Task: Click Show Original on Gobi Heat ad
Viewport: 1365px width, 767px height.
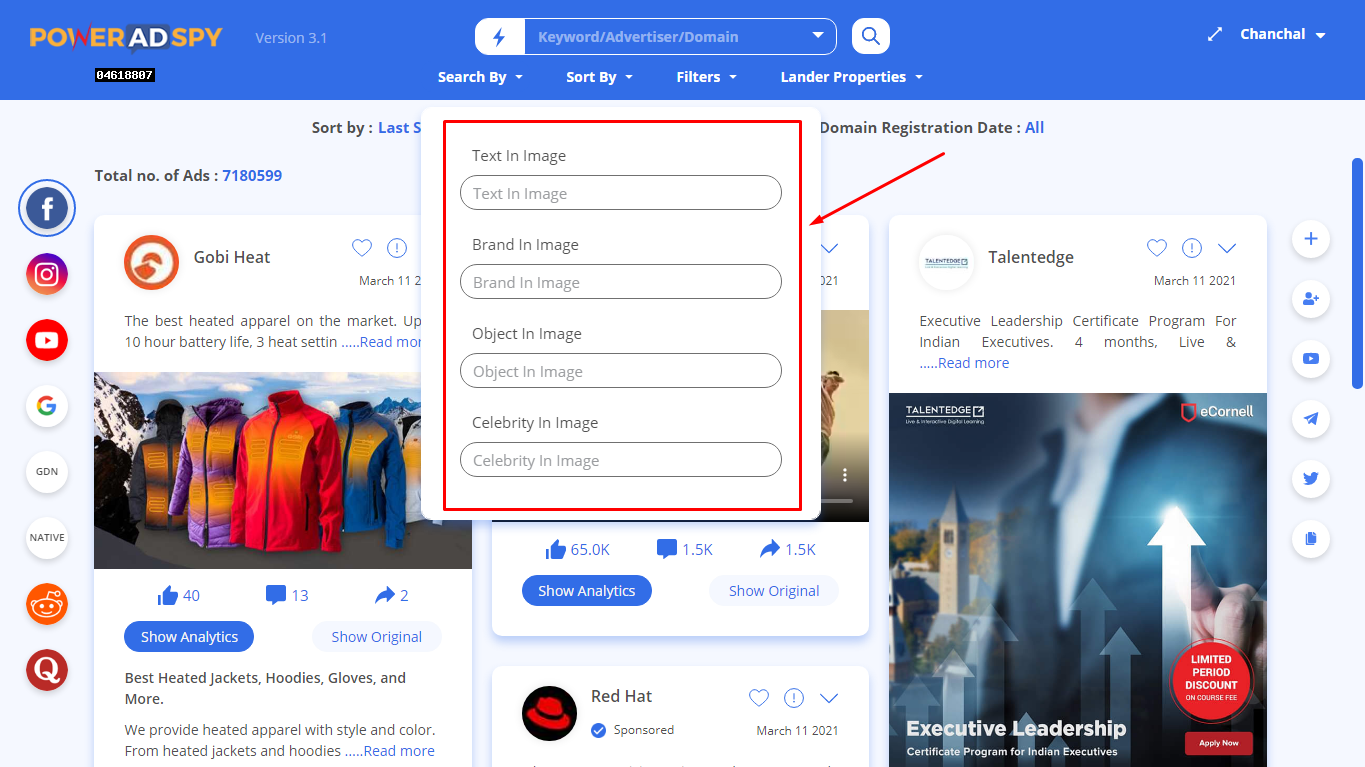Action: (377, 637)
